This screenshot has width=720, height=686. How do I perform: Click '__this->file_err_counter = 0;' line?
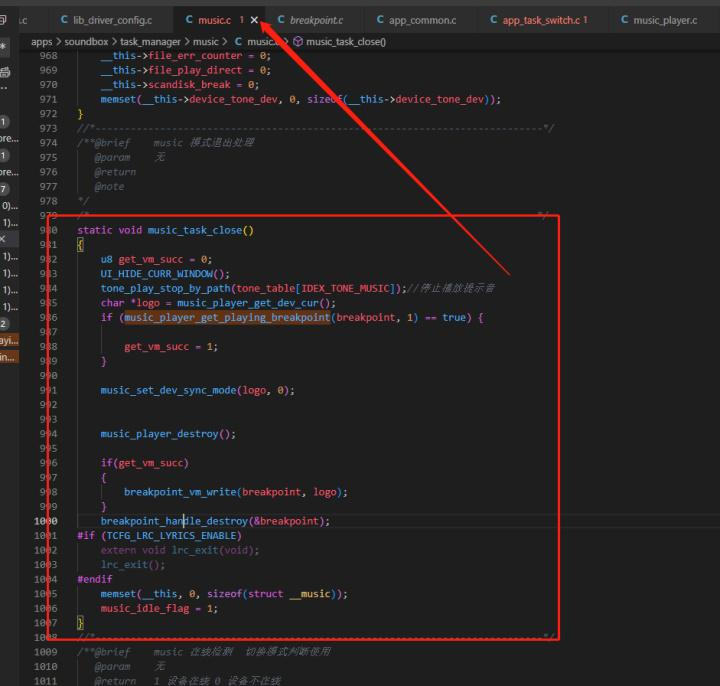coord(186,56)
